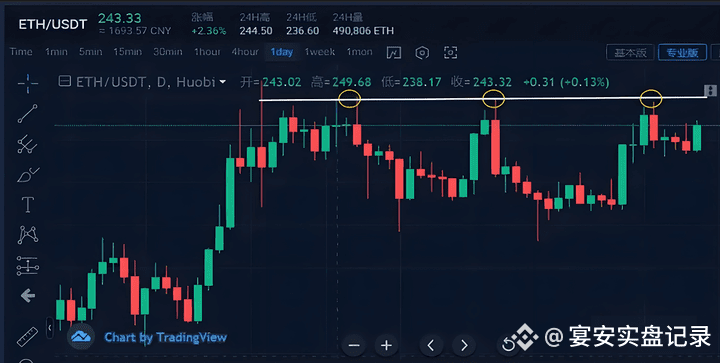
Task: Click the high price 249.68 value
Action: (x=352, y=82)
